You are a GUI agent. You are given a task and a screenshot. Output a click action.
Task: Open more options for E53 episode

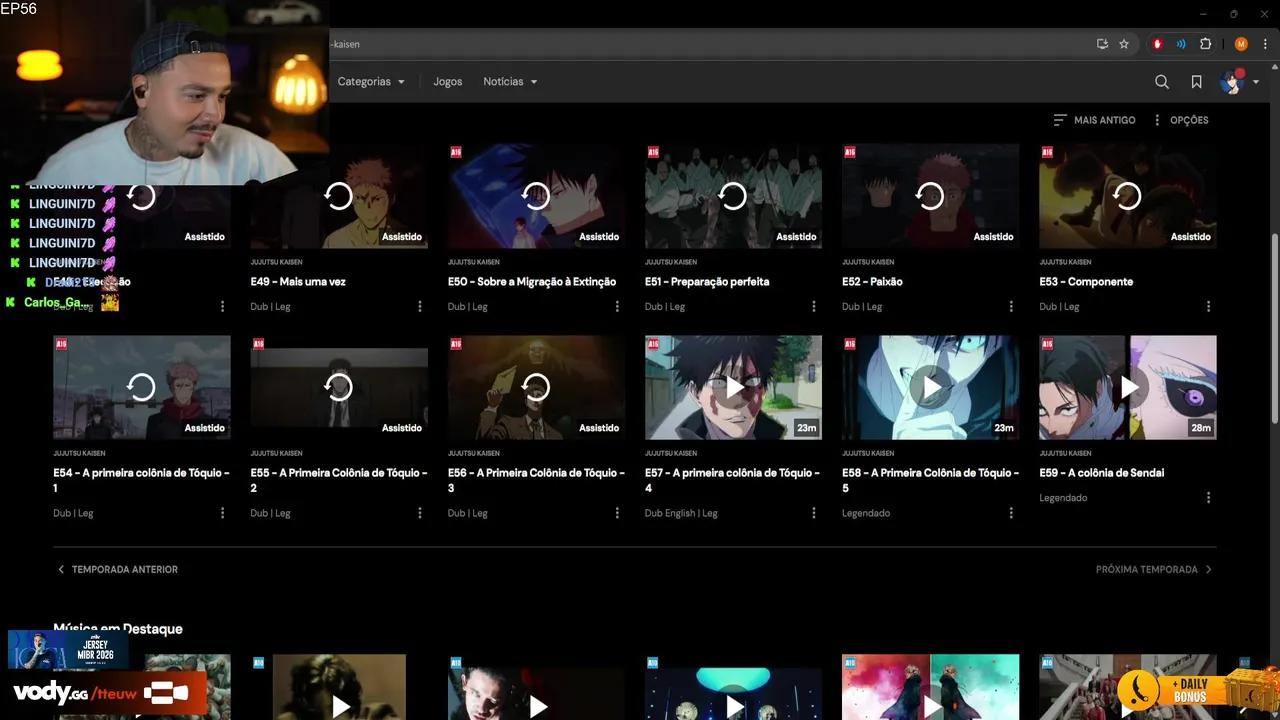[1208, 306]
